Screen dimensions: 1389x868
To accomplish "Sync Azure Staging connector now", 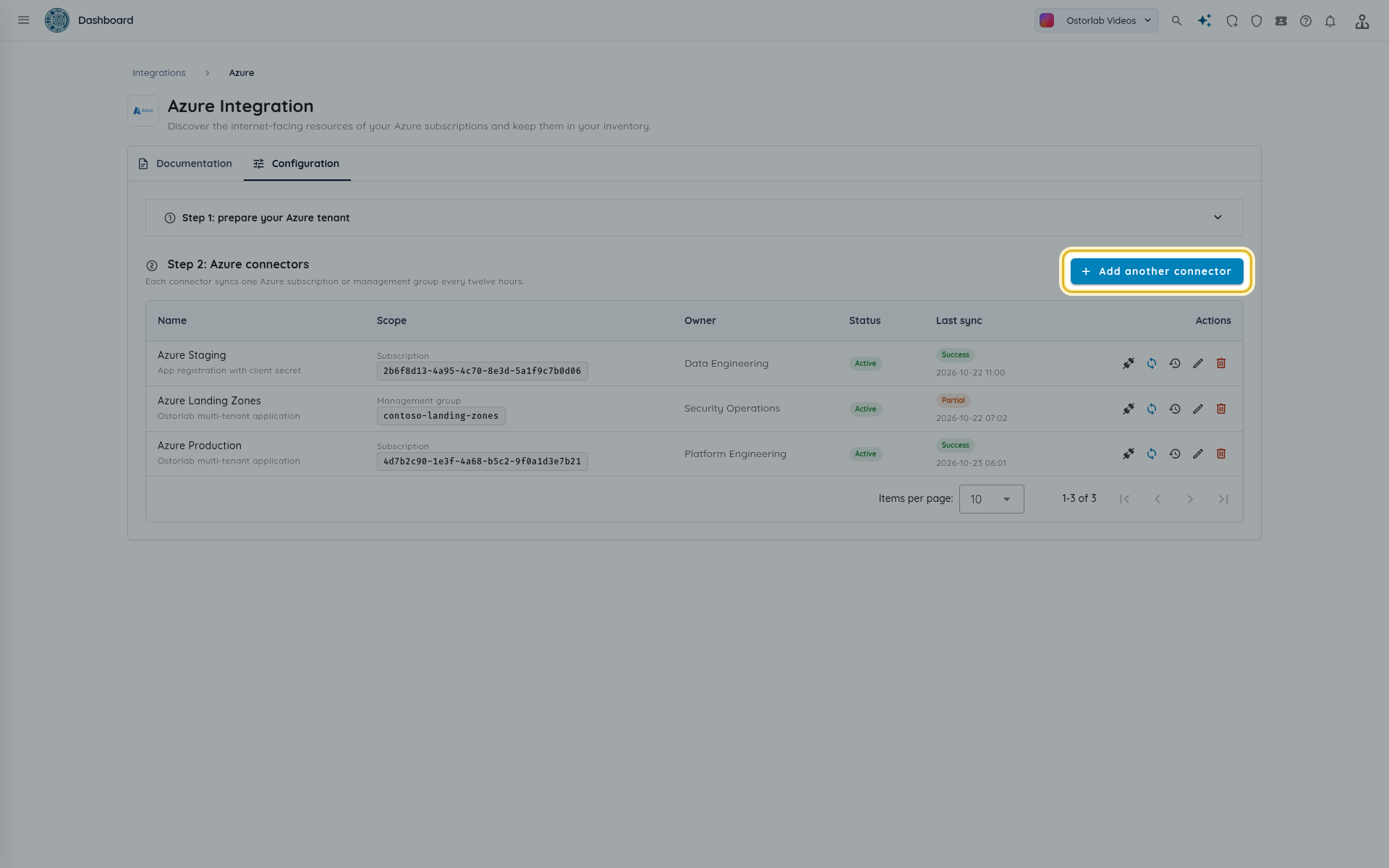I will tap(1152, 364).
